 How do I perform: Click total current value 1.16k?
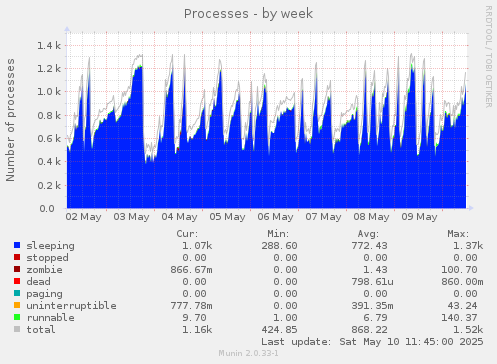click(x=197, y=330)
